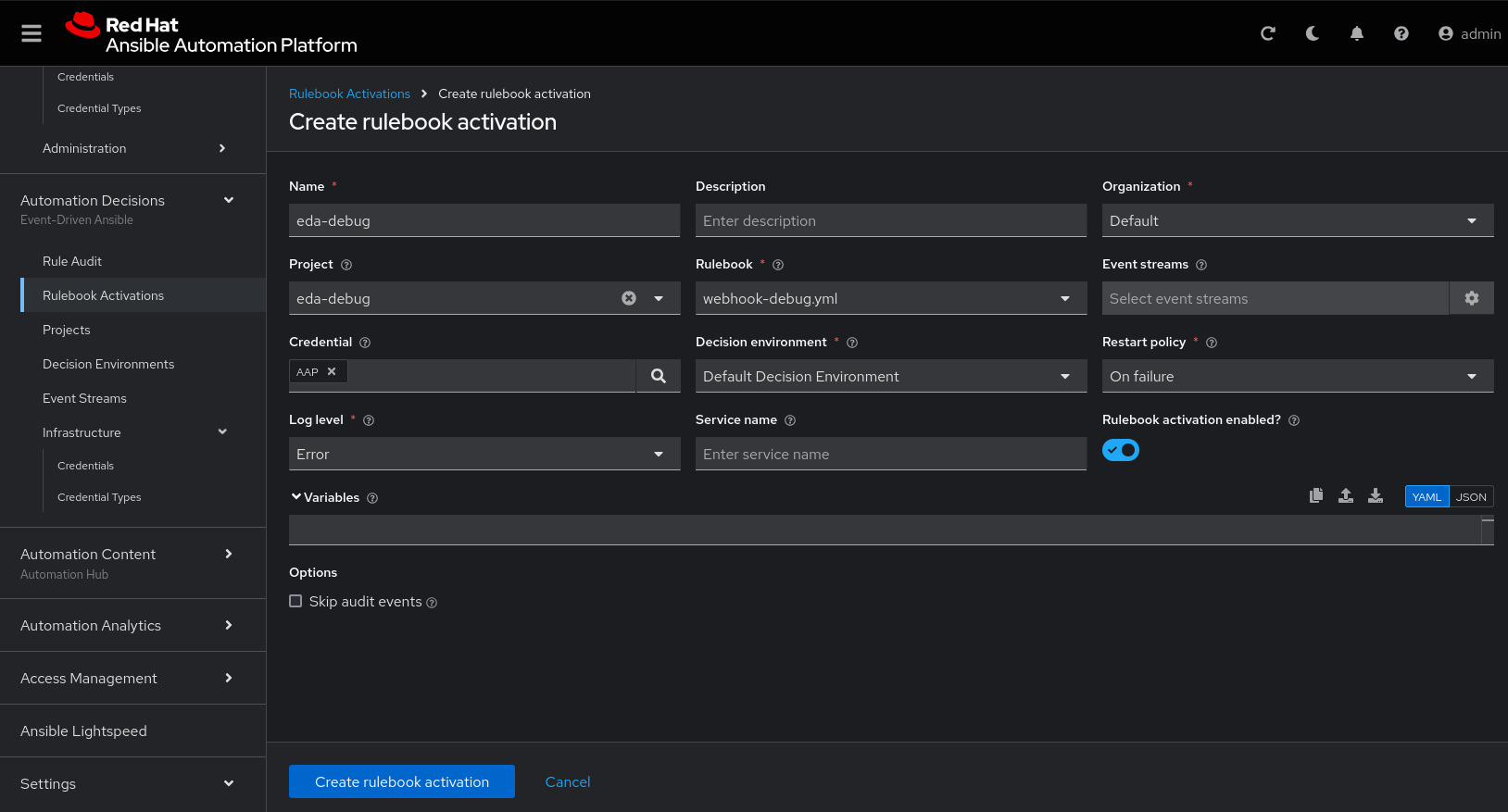Switch variables editor to JSON
The width and height of the screenshot is (1508, 812).
tap(1471, 496)
